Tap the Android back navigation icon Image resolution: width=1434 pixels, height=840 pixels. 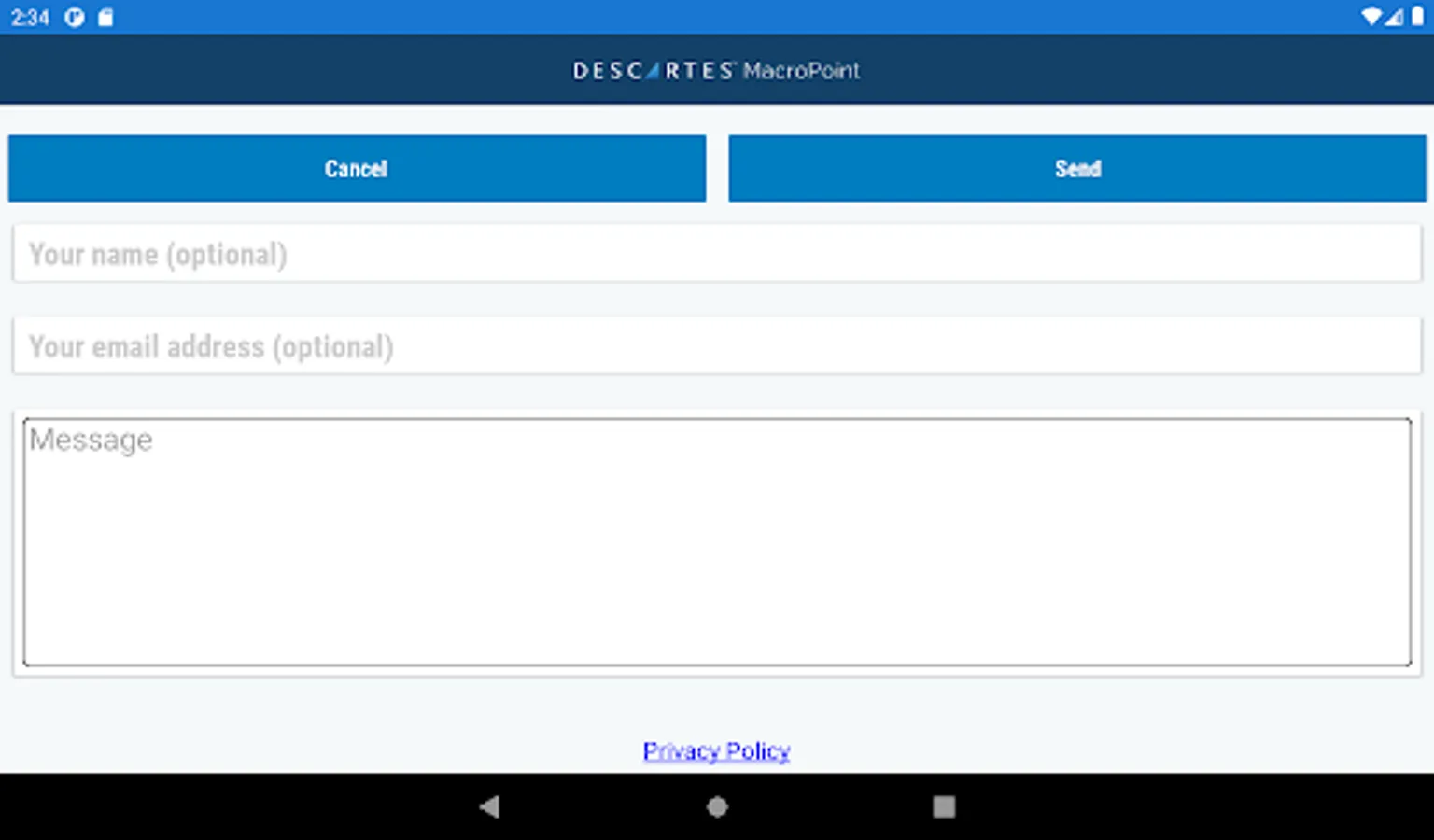pos(489,806)
